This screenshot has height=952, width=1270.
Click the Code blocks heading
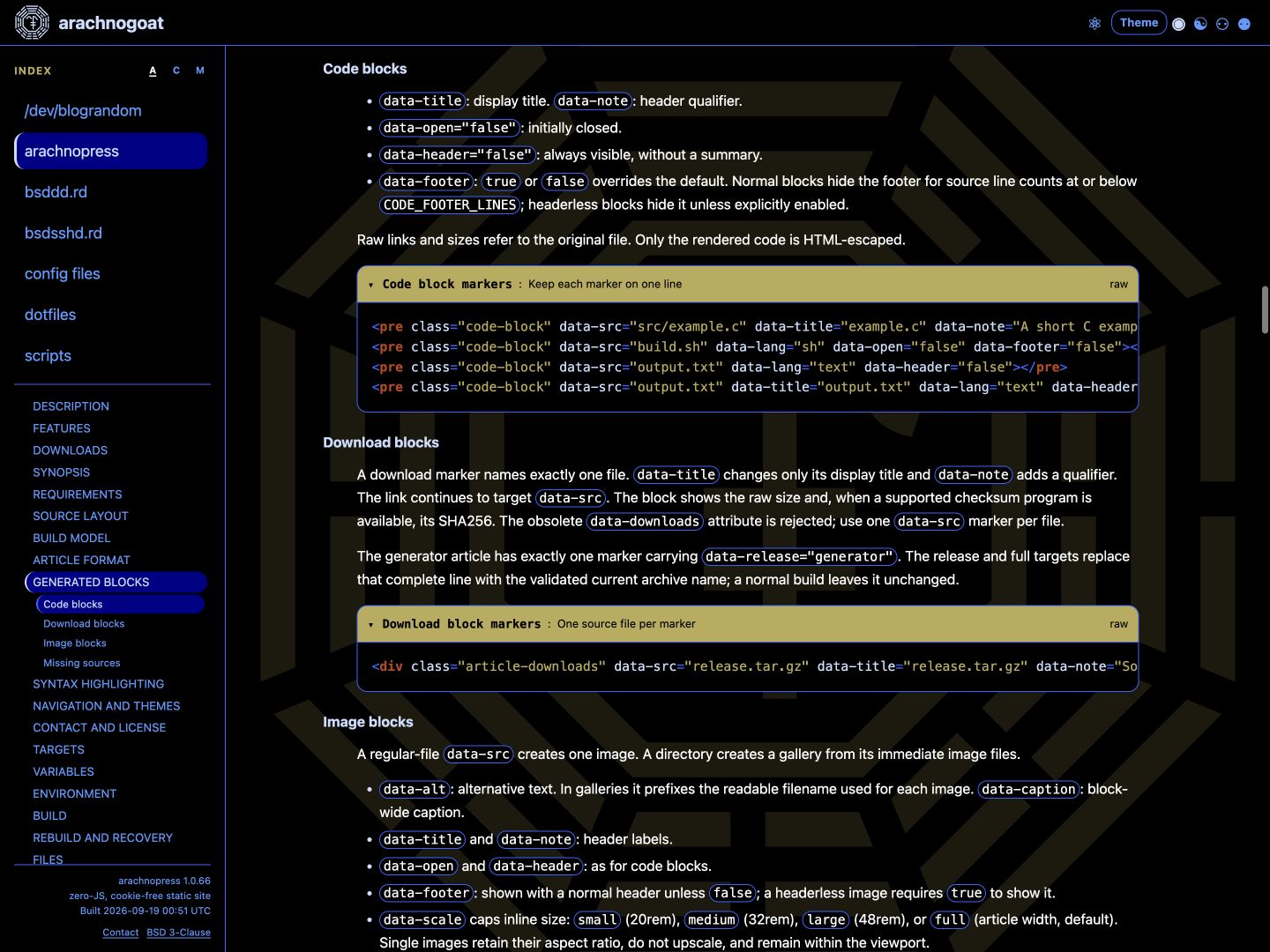[365, 69]
